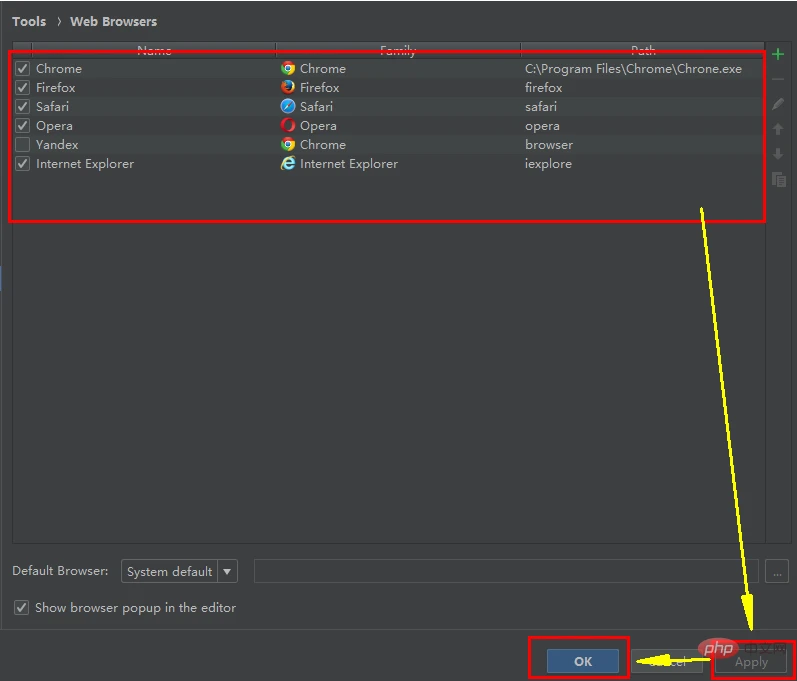Click the Family column header

[x=398, y=50]
